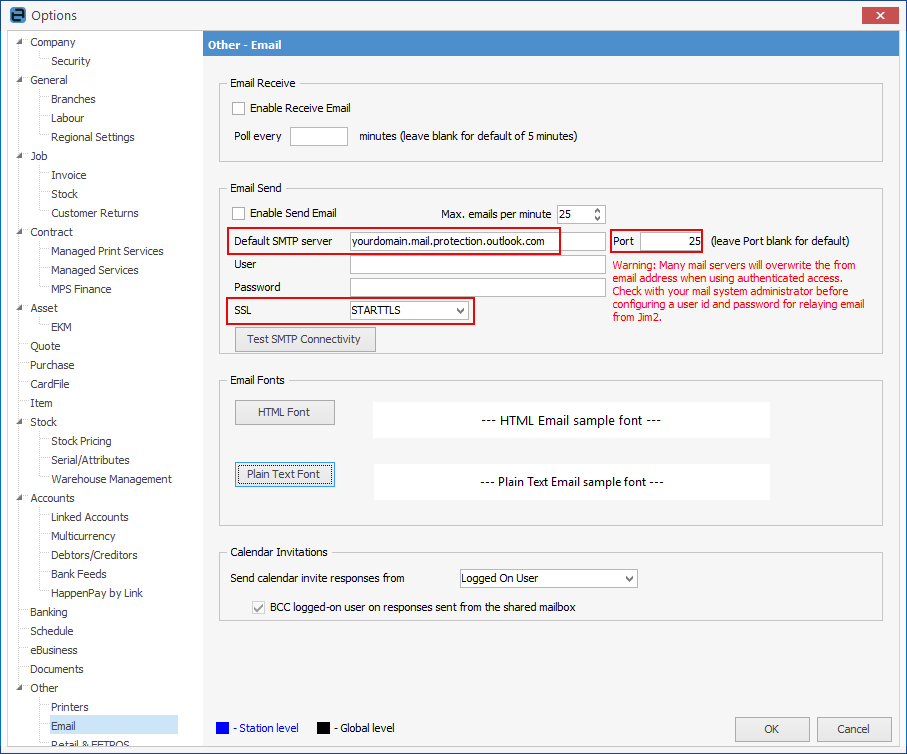Enable the Receive Email checkbox
The image size is (907, 754).
click(238, 108)
